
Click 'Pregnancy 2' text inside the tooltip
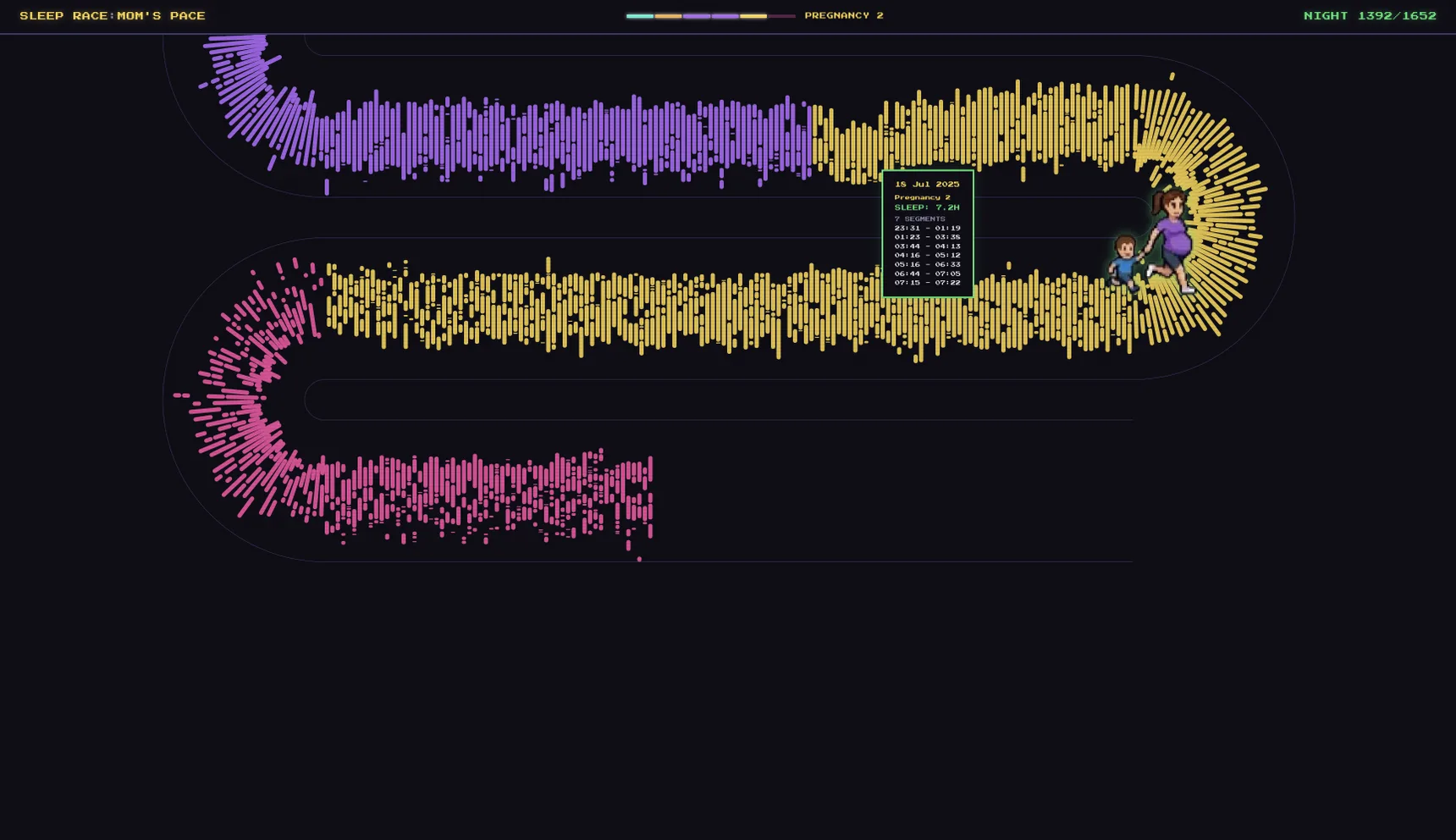pos(922,197)
